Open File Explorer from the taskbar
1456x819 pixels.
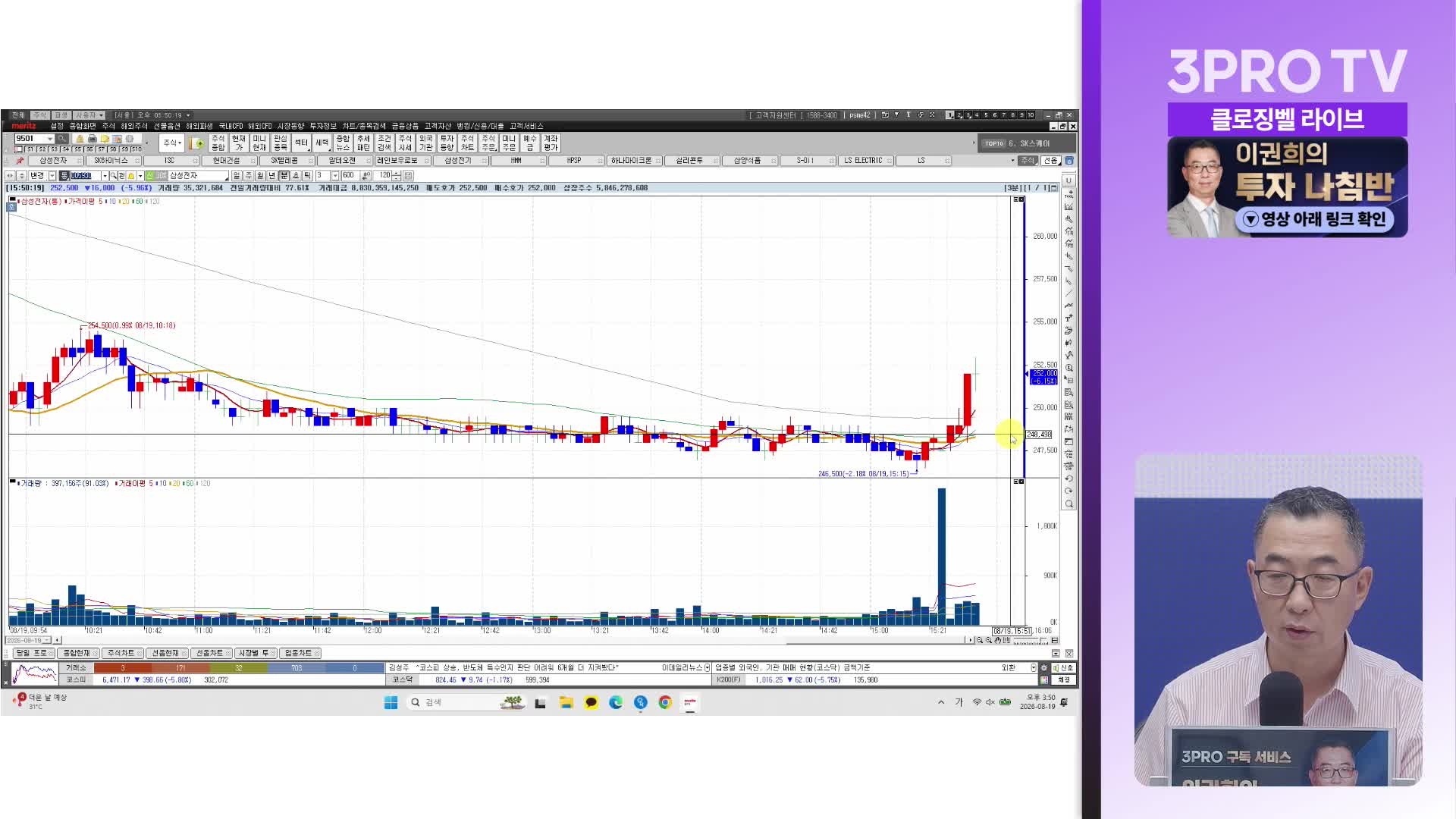point(566,702)
